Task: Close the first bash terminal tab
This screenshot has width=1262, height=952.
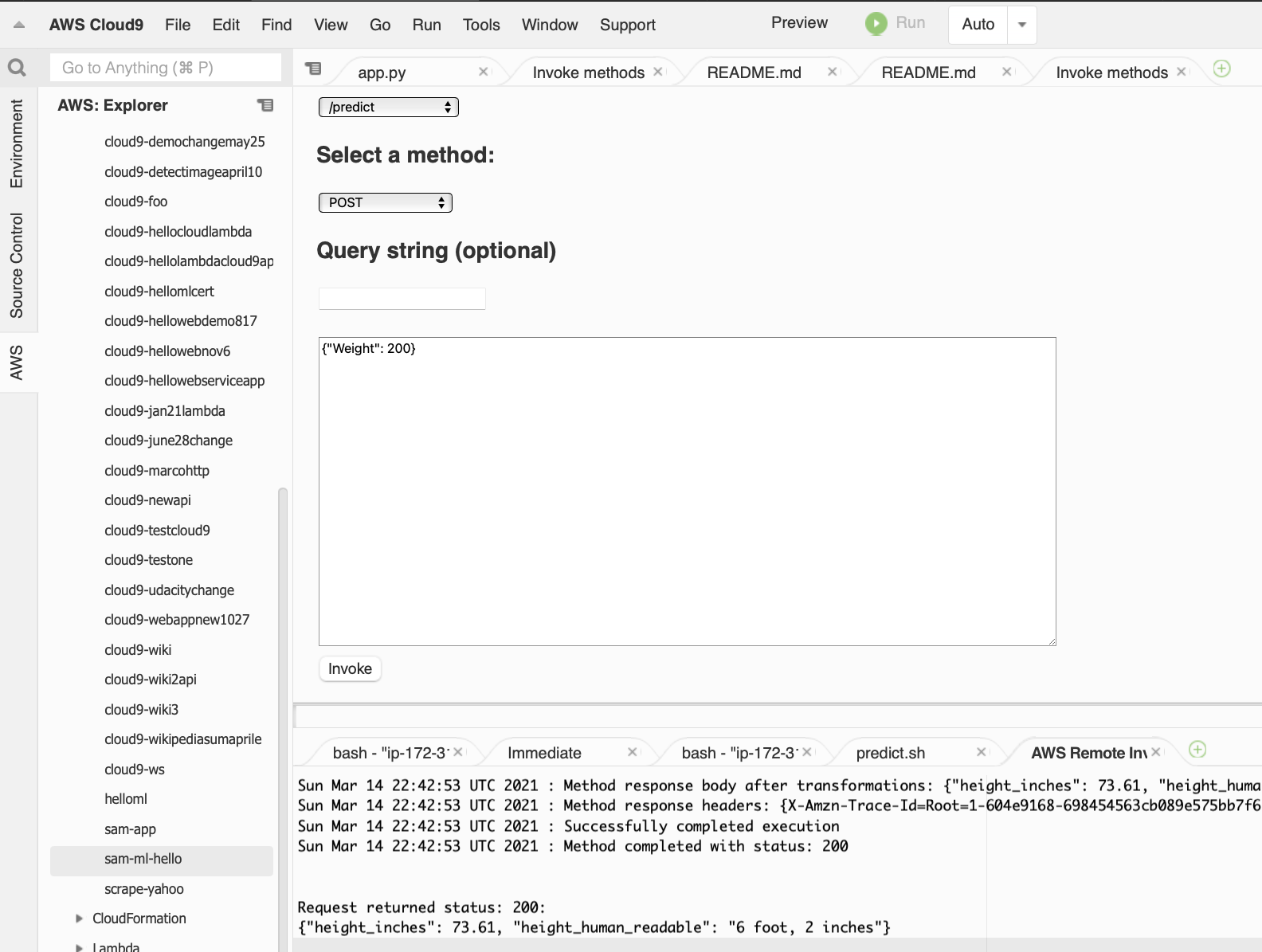Action: 458,752
